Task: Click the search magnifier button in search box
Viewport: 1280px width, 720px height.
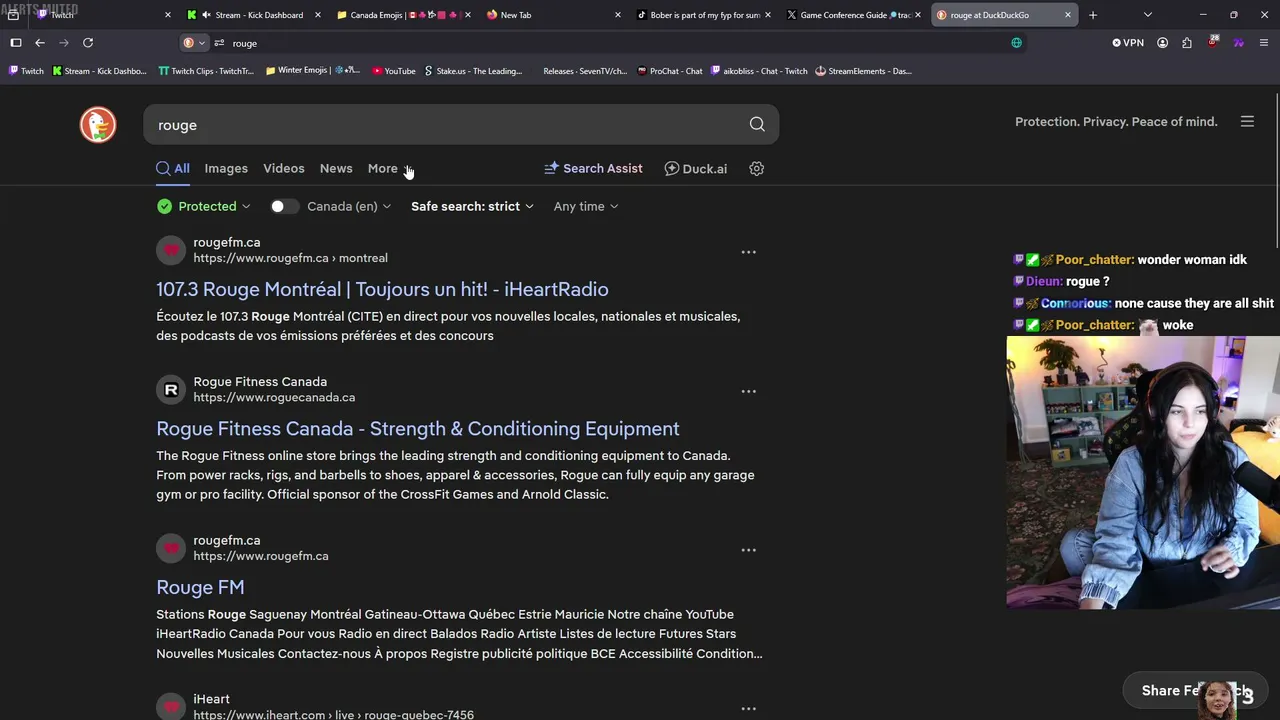Action: tap(757, 124)
